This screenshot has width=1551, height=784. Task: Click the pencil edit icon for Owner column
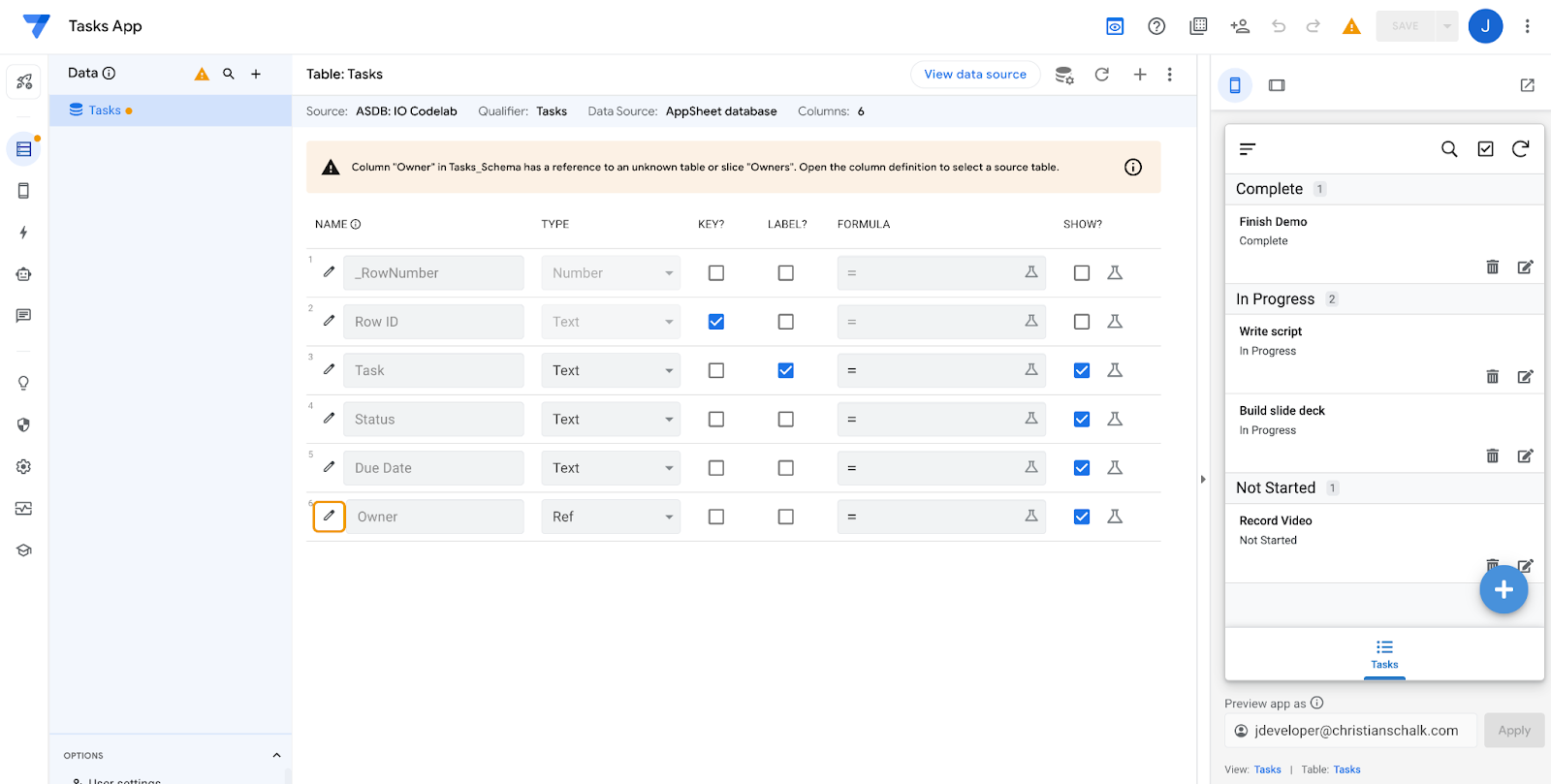point(330,517)
